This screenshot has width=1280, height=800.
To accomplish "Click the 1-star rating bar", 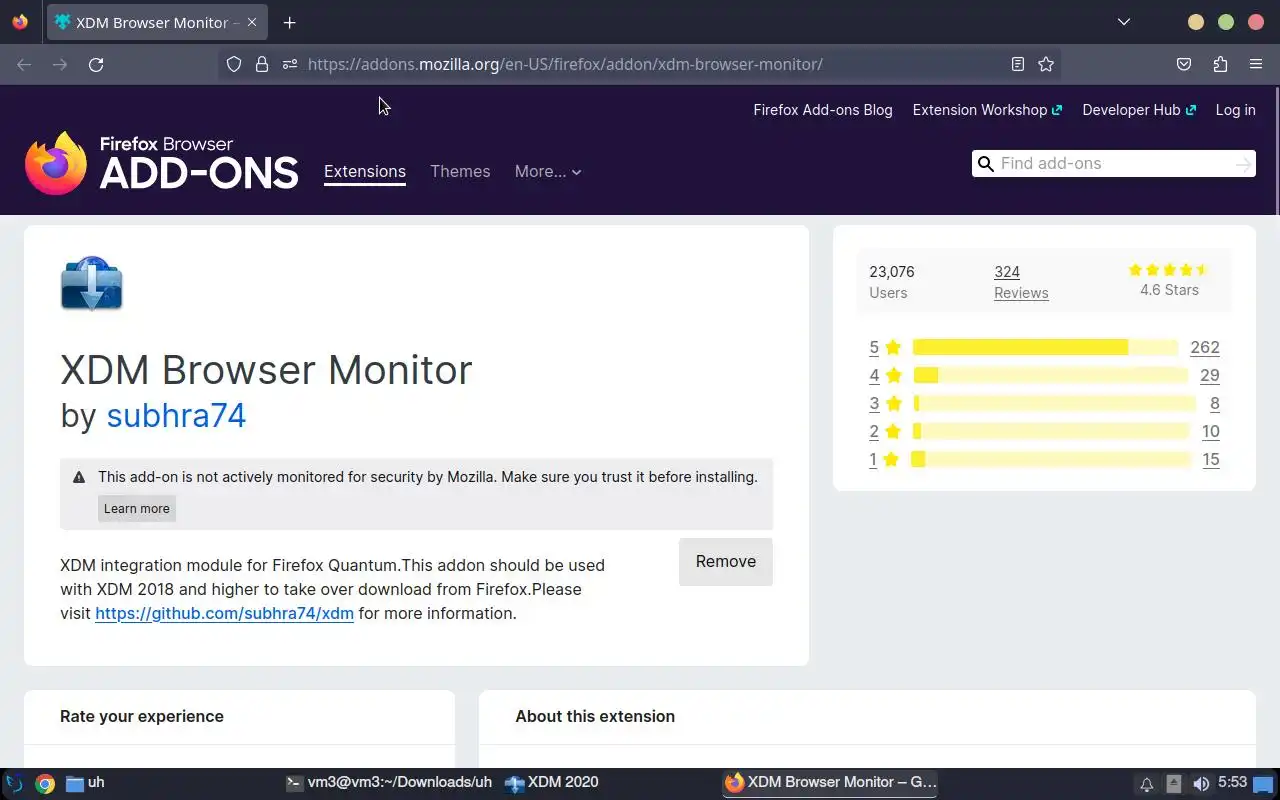I will (1051, 459).
